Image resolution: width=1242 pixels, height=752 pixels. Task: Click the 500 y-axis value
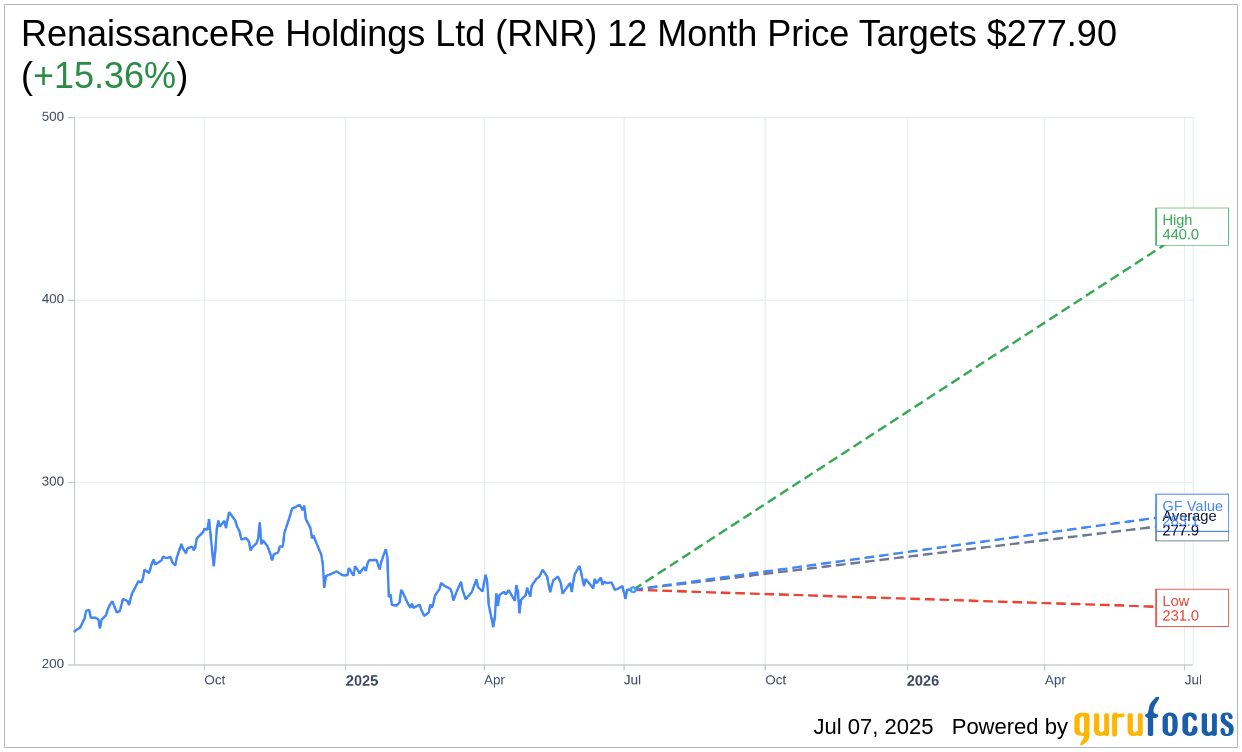click(53, 117)
